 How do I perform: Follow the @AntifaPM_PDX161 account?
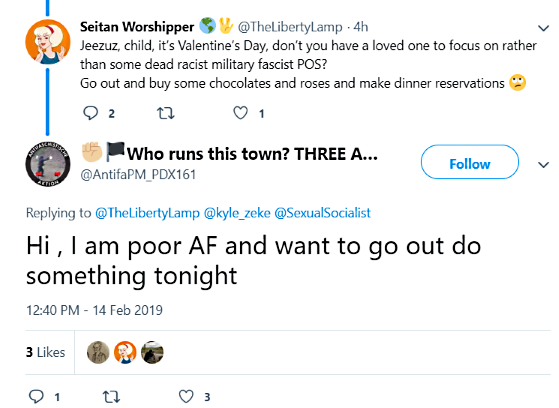click(x=470, y=162)
